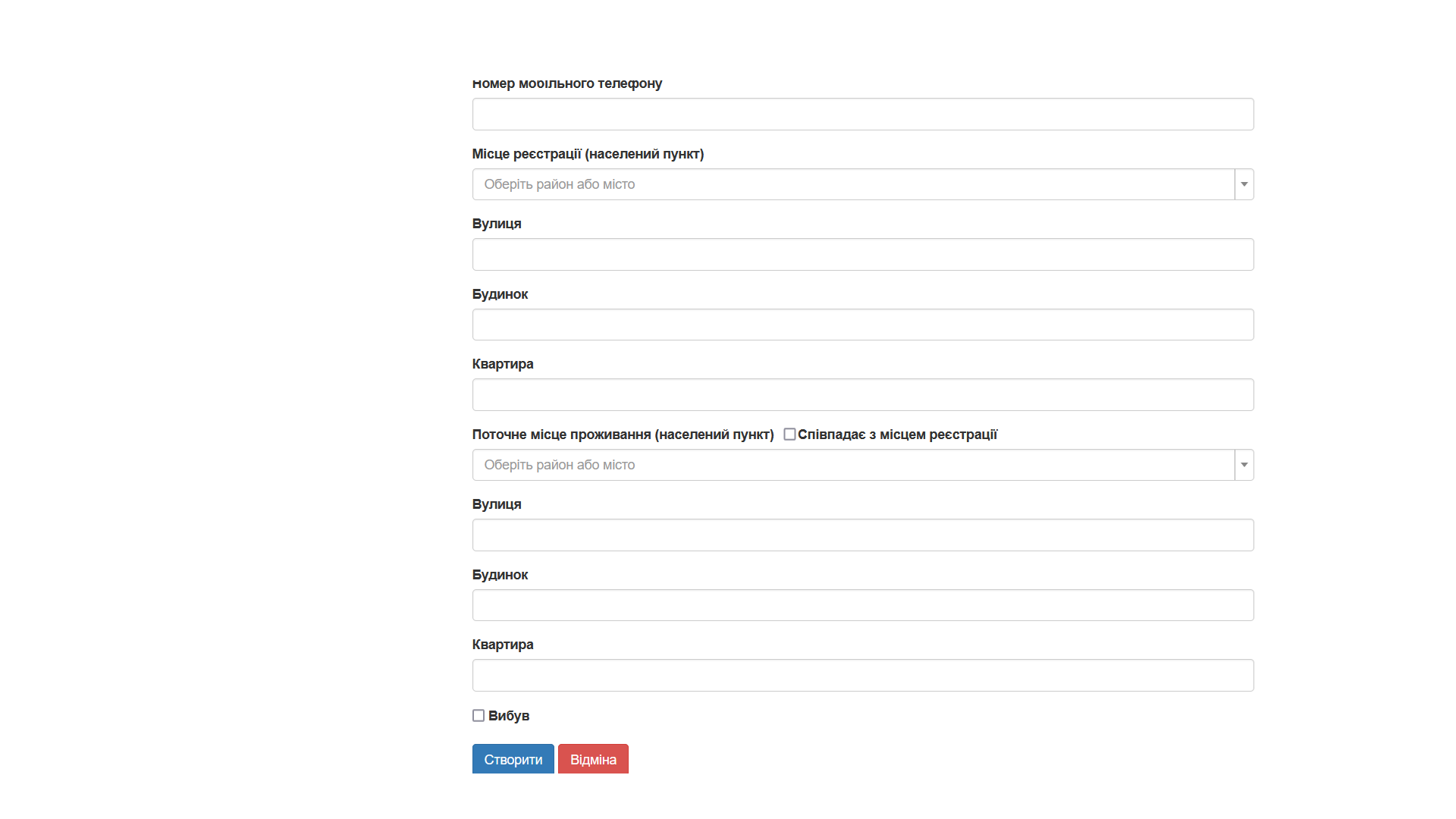Image resolution: width=1456 pixels, height=819 pixels.
Task: Click the Вибув label text
Action: tap(509, 716)
